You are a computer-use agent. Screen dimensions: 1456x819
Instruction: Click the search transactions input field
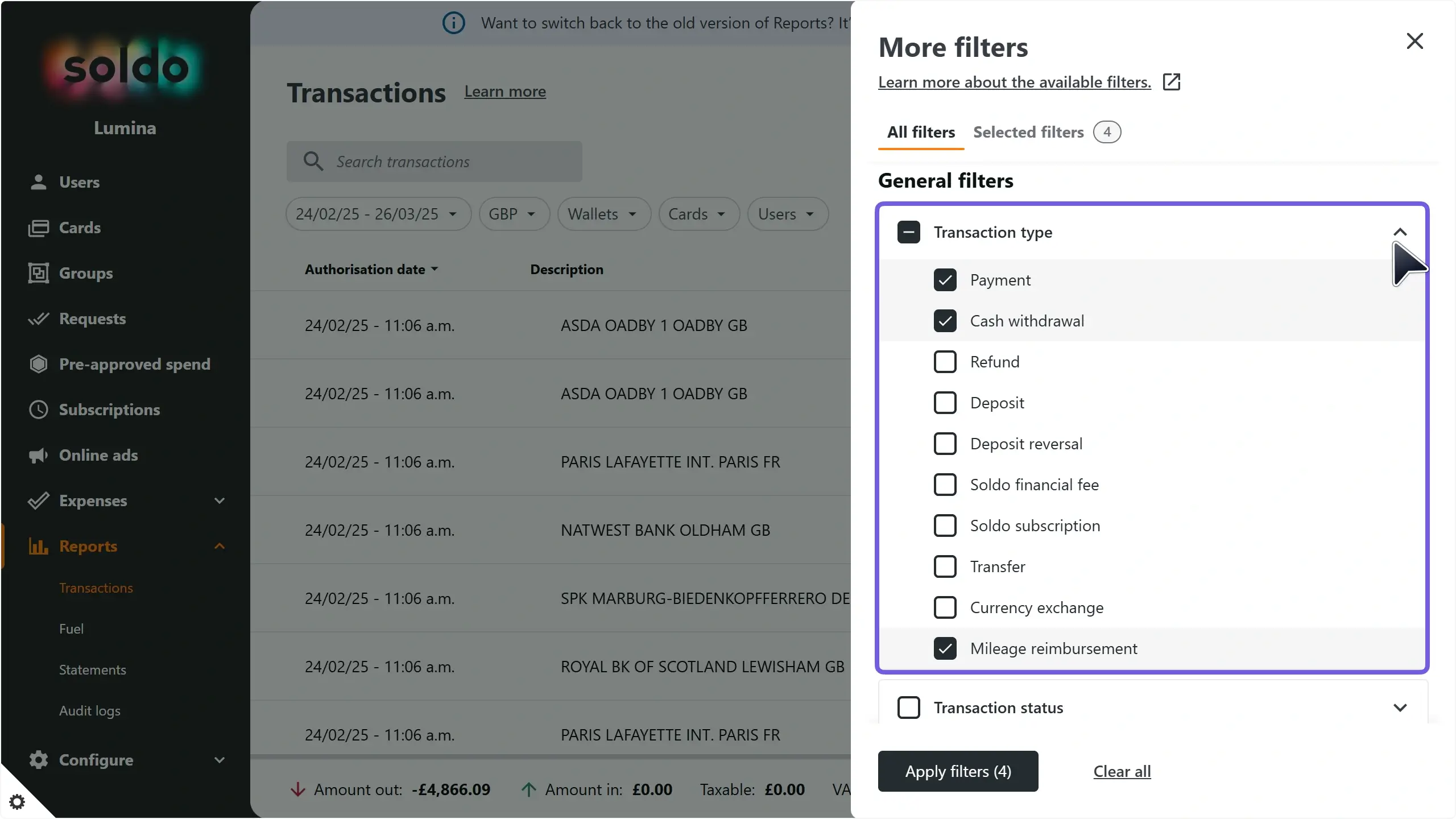pos(435,162)
